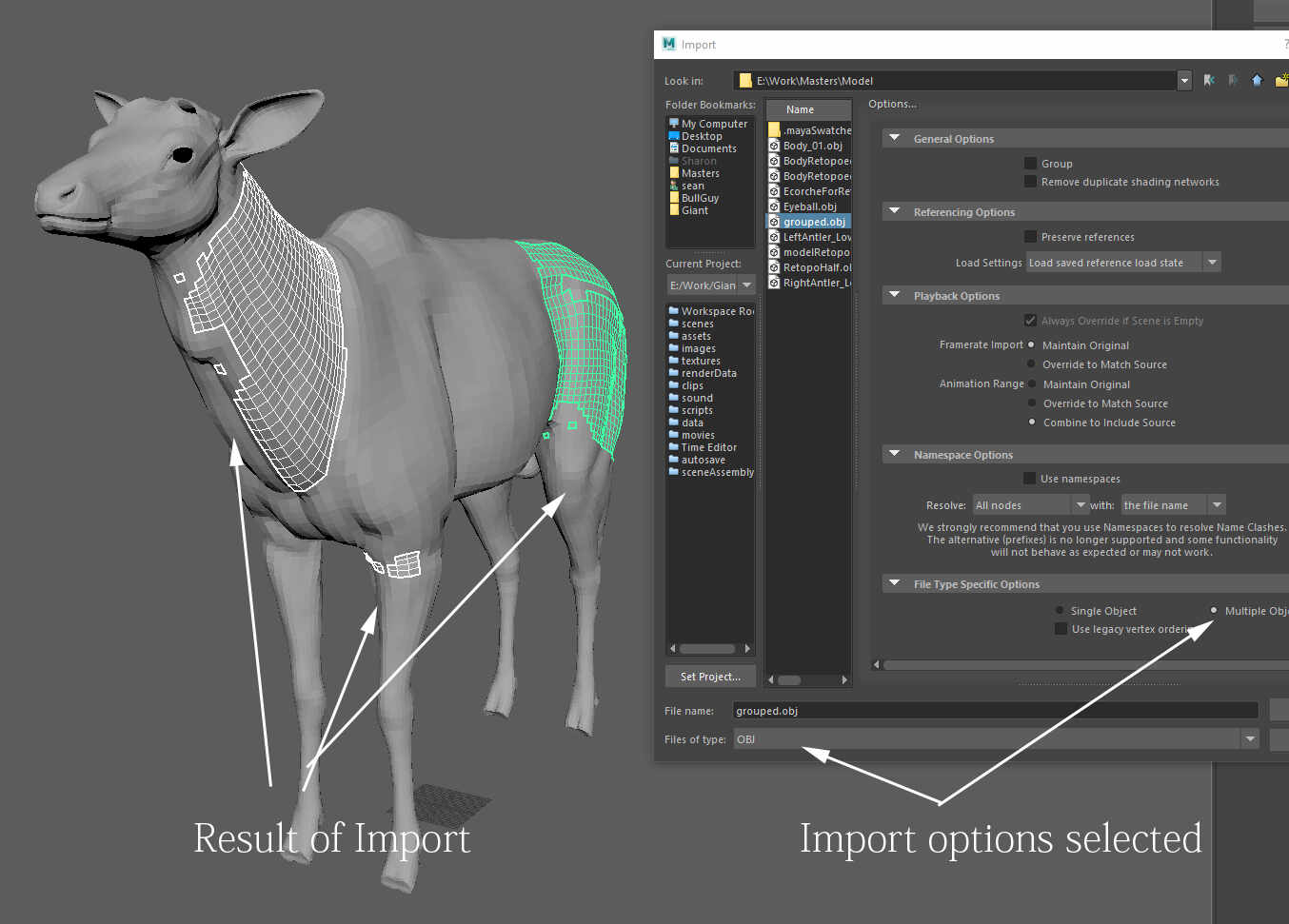1289x924 pixels.
Task: Select the Override to Match Source framerate option
Action: (x=1031, y=364)
